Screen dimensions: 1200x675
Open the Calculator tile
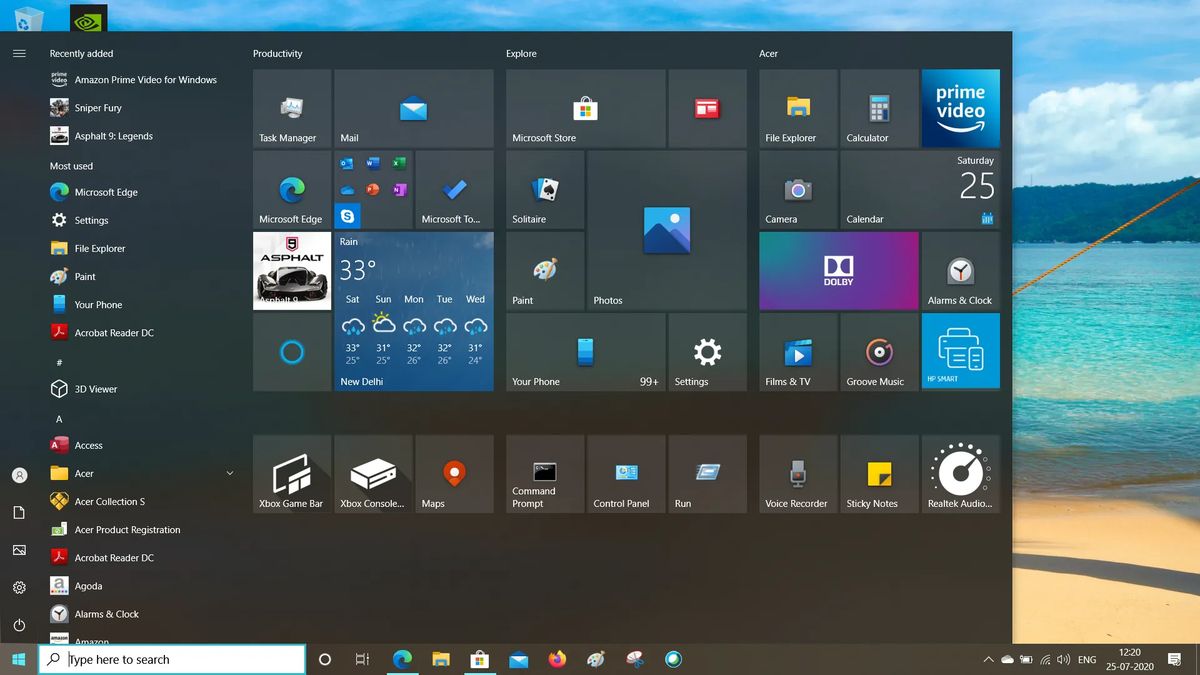coord(877,108)
